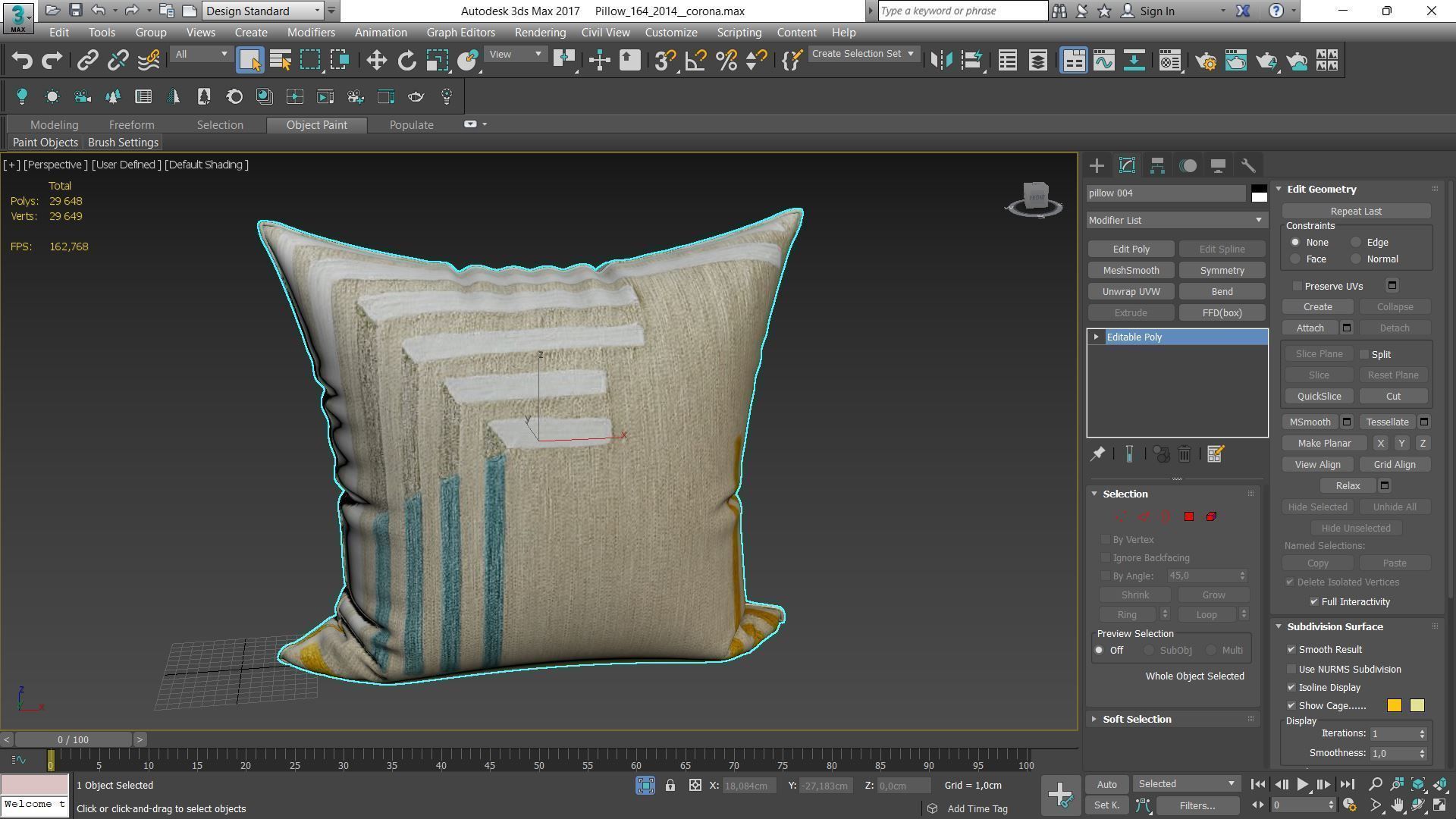Toggle the Selection Lock padlock icon
Screen dimensions: 1456x819
[x=670, y=786]
